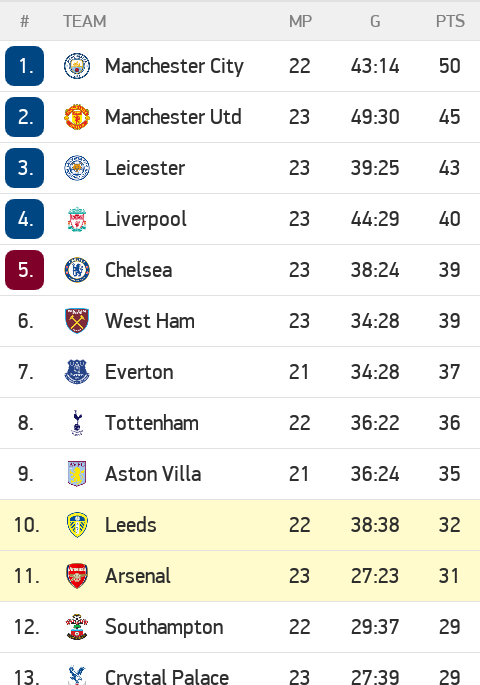Sort table by PTS column header
The width and height of the screenshot is (480, 685).
pyautogui.click(x=450, y=21)
